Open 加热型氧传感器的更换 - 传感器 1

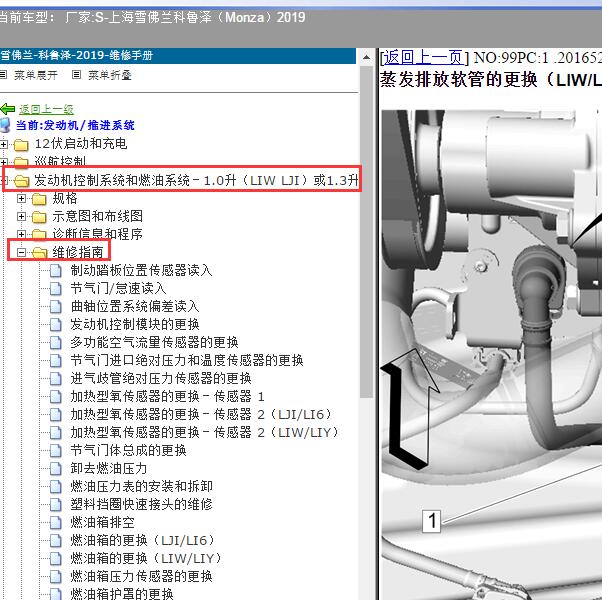[x=167, y=396]
